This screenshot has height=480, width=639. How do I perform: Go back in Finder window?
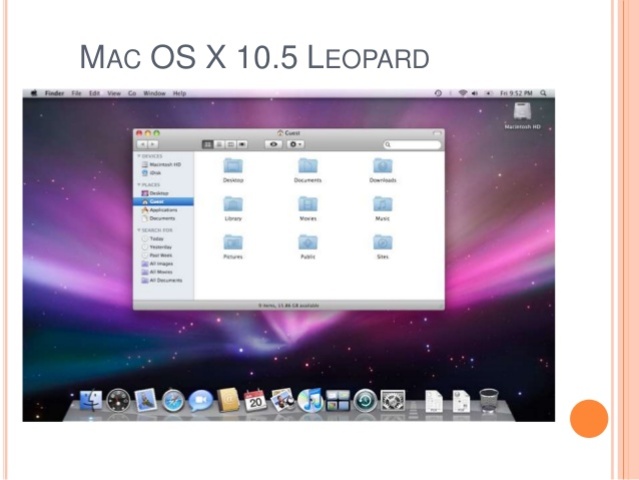click(x=142, y=145)
